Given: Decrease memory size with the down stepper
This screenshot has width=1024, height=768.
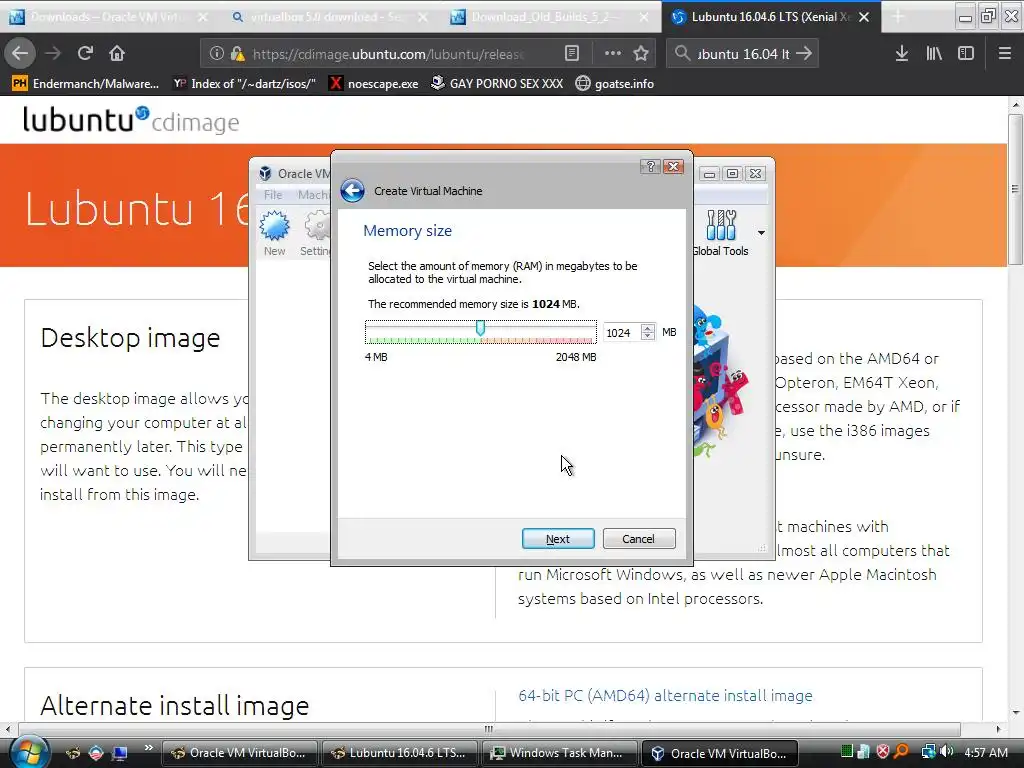Looking at the screenshot, I should coord(648,336).
